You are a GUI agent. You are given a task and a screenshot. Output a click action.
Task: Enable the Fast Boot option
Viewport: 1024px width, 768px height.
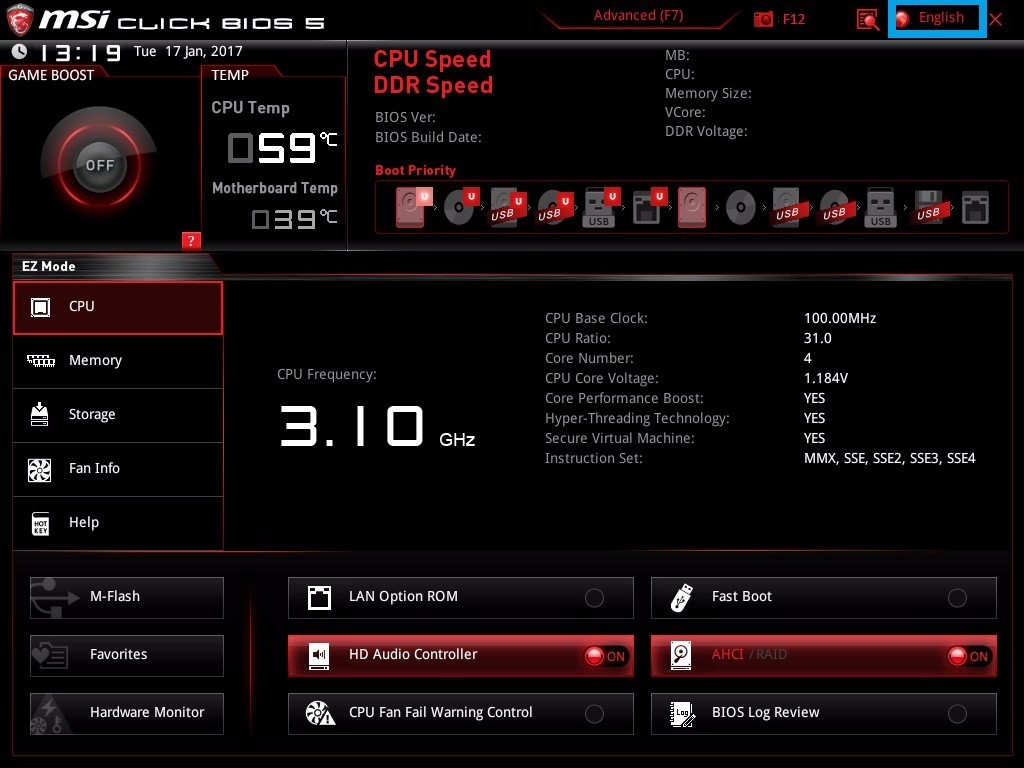(957, 598)
